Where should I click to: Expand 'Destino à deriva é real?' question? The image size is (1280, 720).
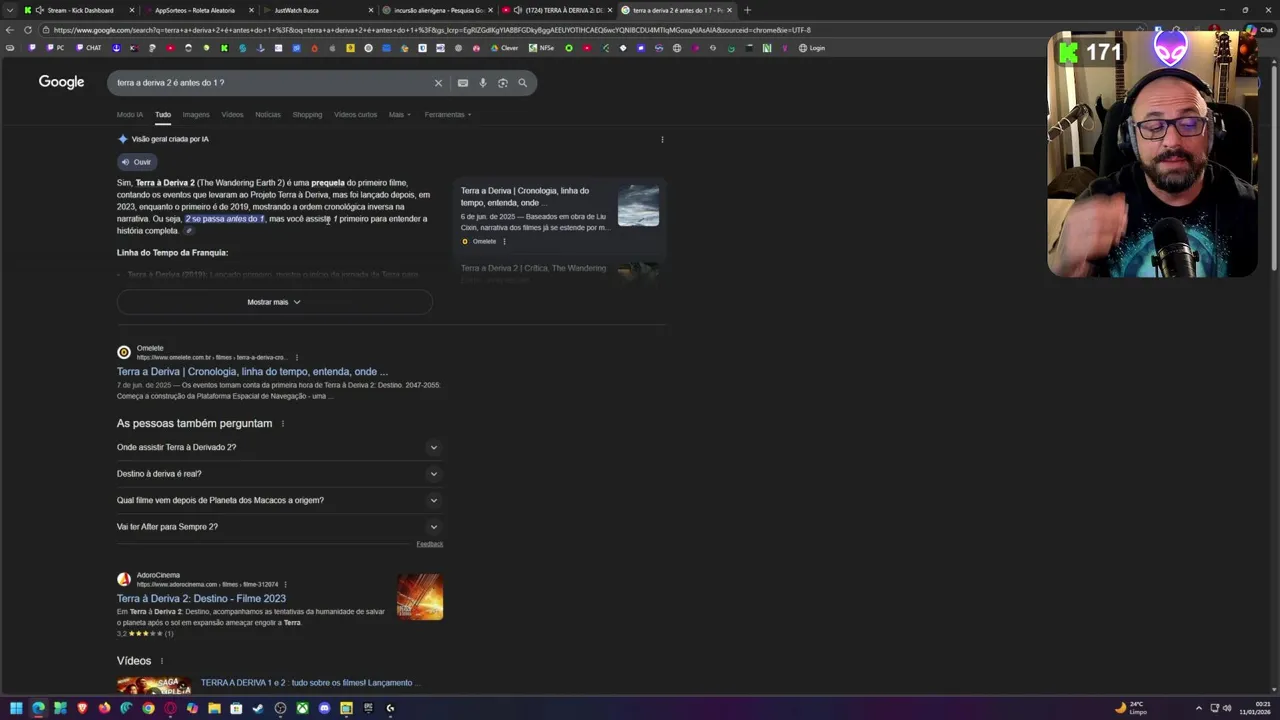(278, 474)
